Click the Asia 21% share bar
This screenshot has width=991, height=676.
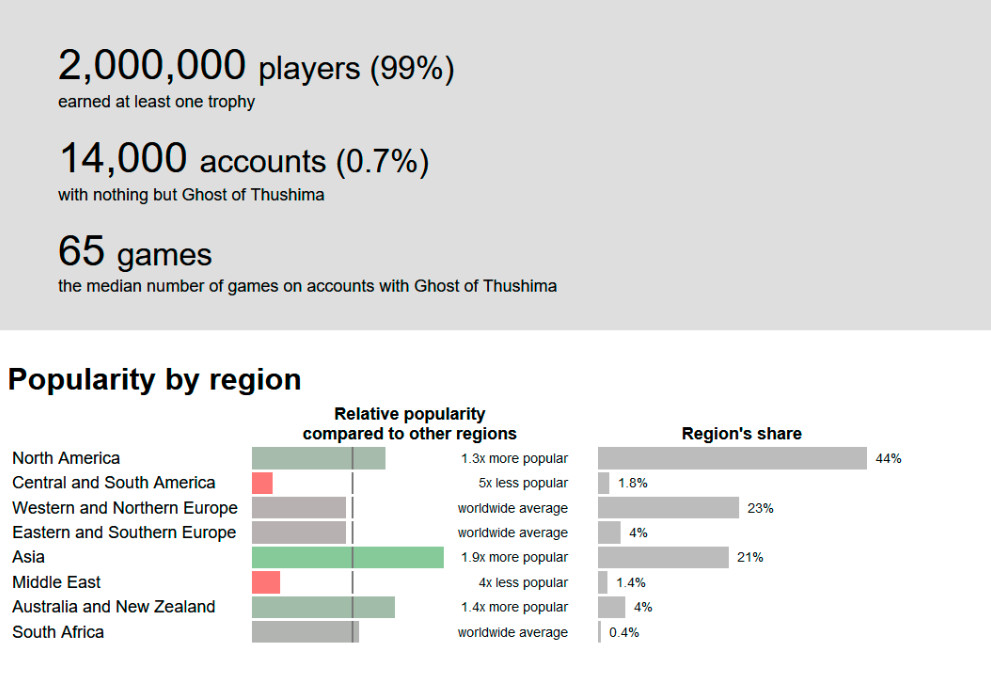(664, 557)
